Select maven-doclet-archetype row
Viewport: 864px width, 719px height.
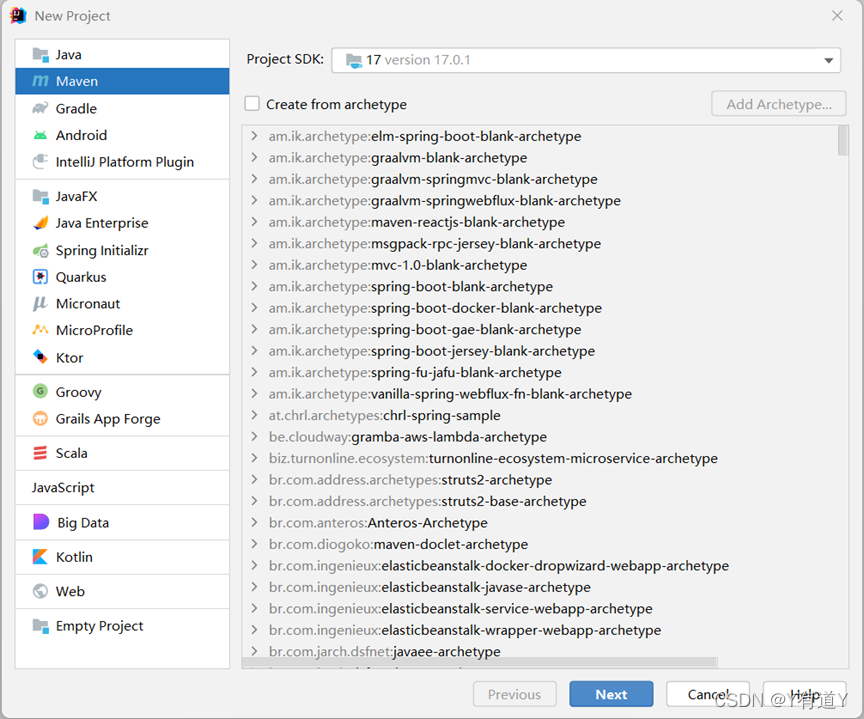(540, 544)
